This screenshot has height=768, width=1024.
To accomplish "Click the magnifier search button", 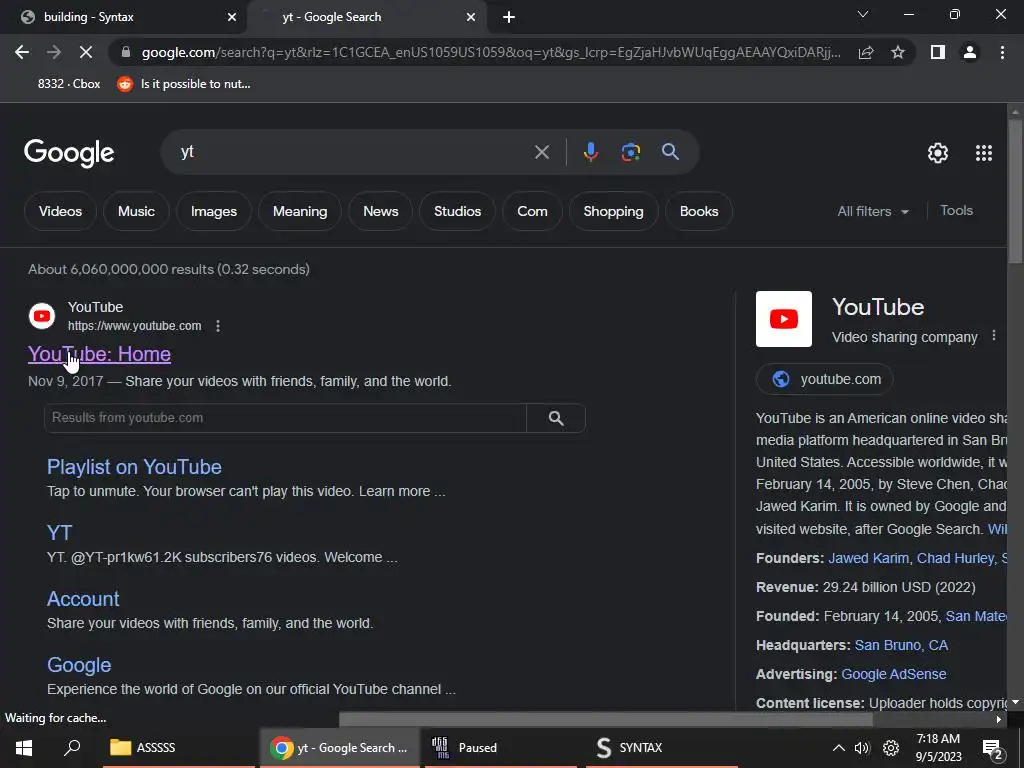I will [670, 152].
